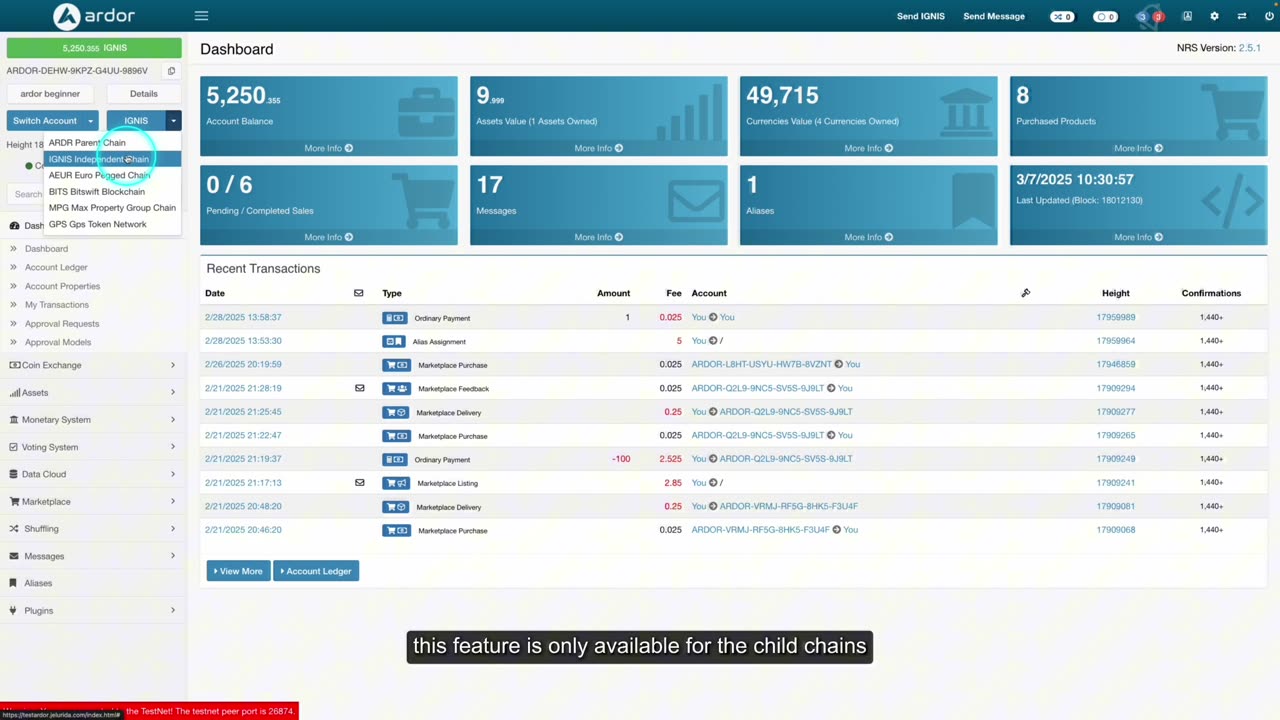Open More Info on Purchased Products card
This screenshot has height=720, width=1280.
pyautogui.click(x=1138, y=148)
